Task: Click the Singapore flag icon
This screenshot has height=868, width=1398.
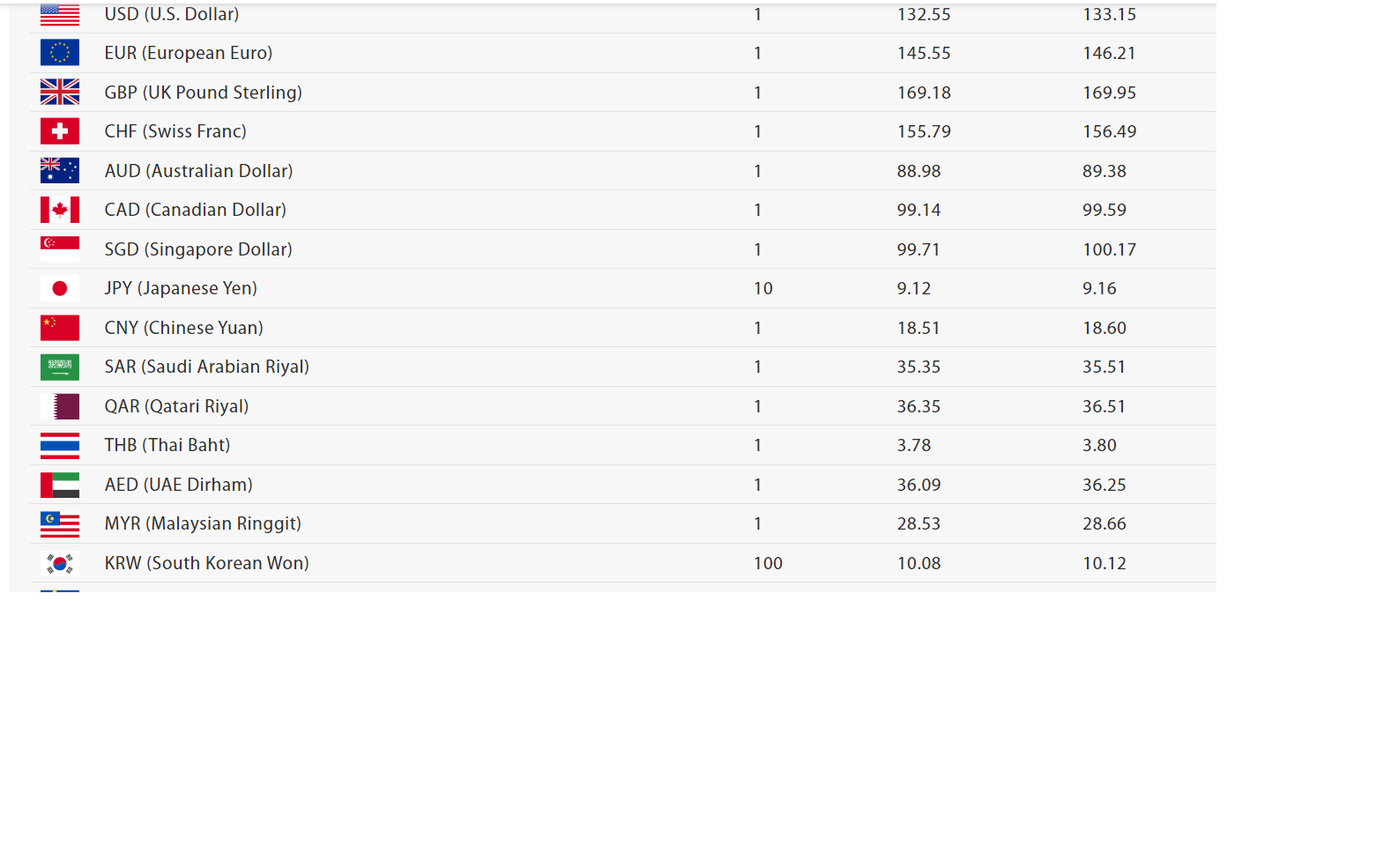Action: coord(60,249)
